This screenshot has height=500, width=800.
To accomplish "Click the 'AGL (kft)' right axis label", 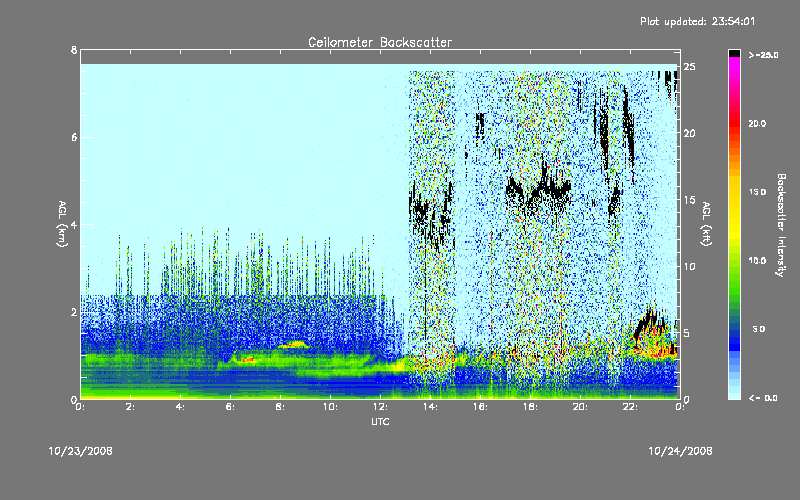I will [707, 224].
